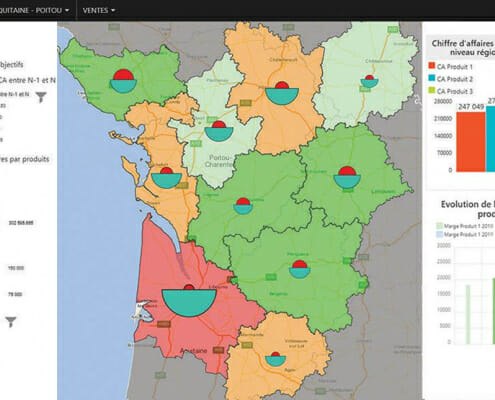This screenshot has width=495, height=400.
Task: Toggle Marge Produit 1 2010 legend entry
Action: [465, 226]
